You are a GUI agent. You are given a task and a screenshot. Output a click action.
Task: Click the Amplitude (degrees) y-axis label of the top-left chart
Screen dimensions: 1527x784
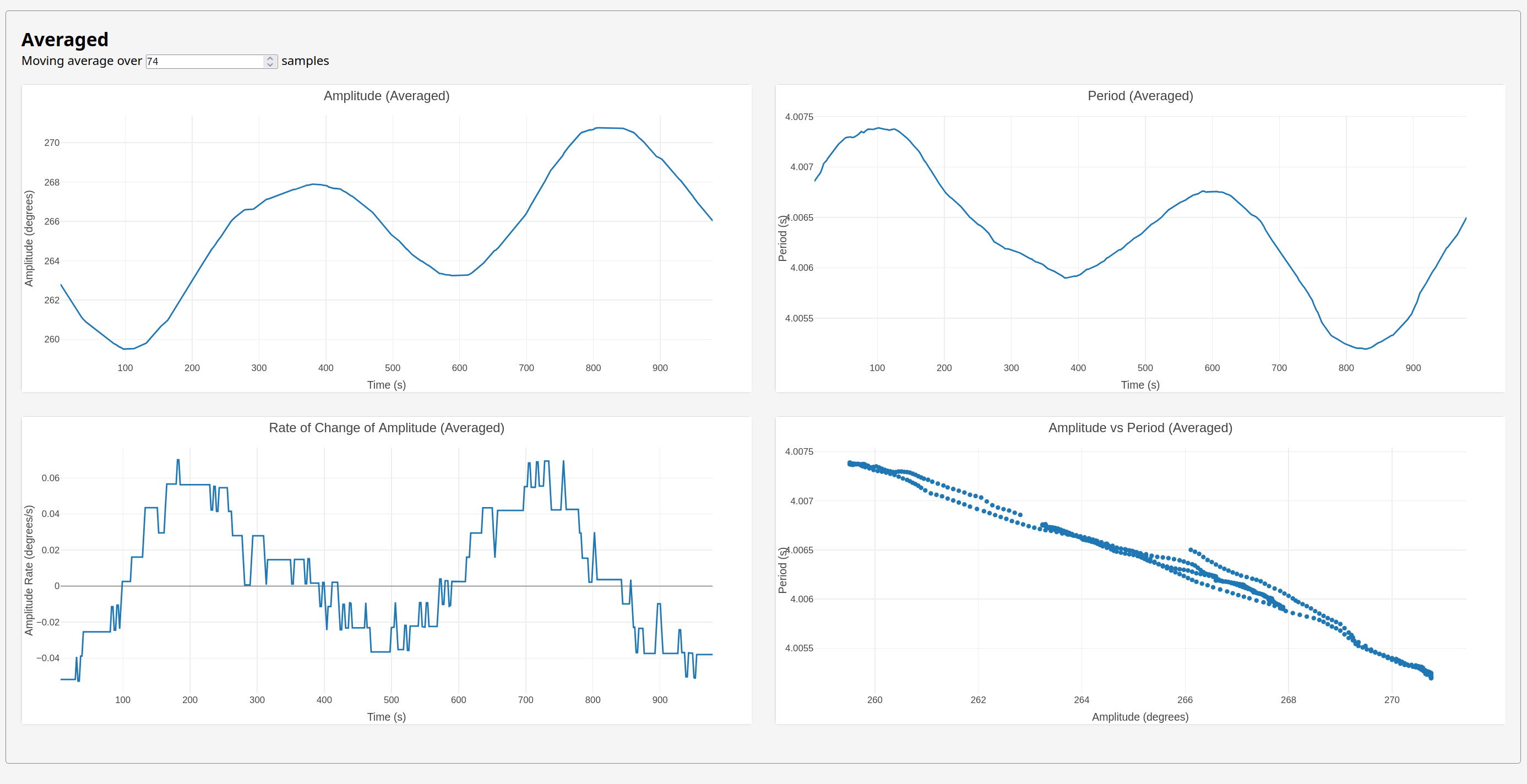point(29,238)
